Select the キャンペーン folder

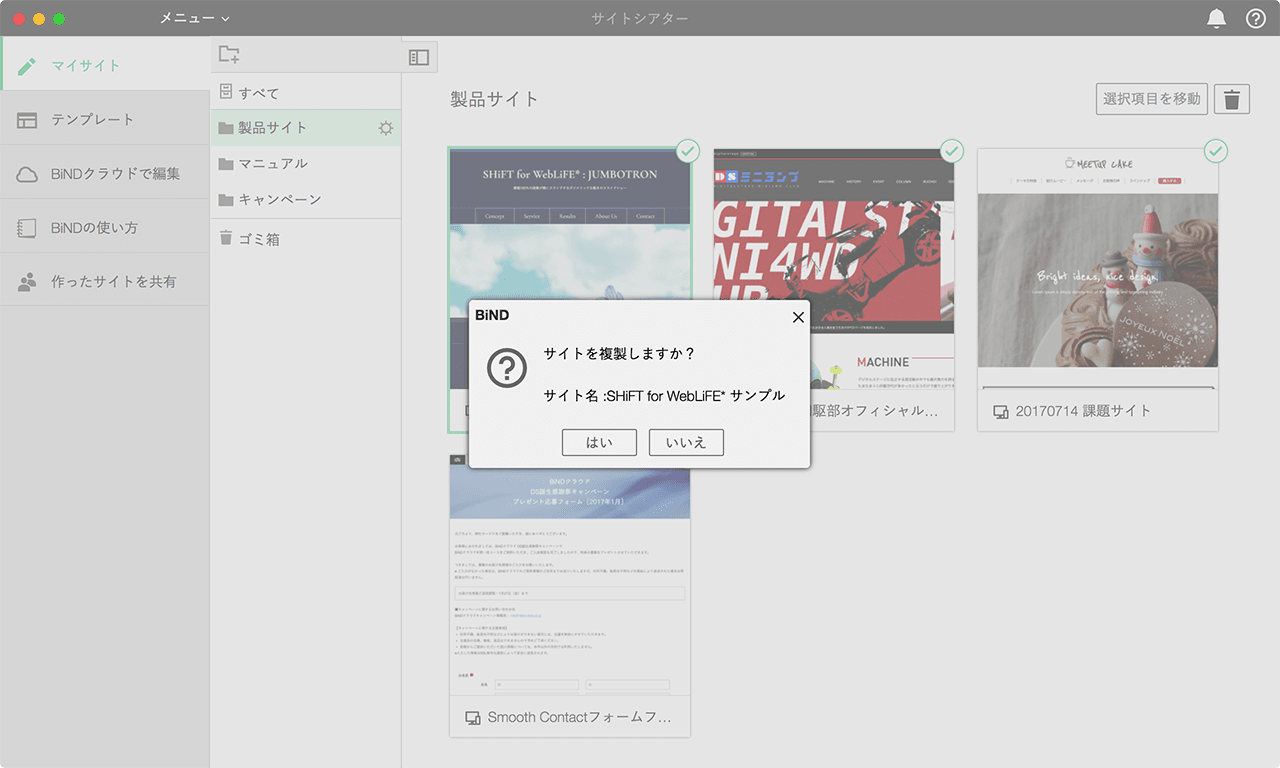tap(305, 199)
